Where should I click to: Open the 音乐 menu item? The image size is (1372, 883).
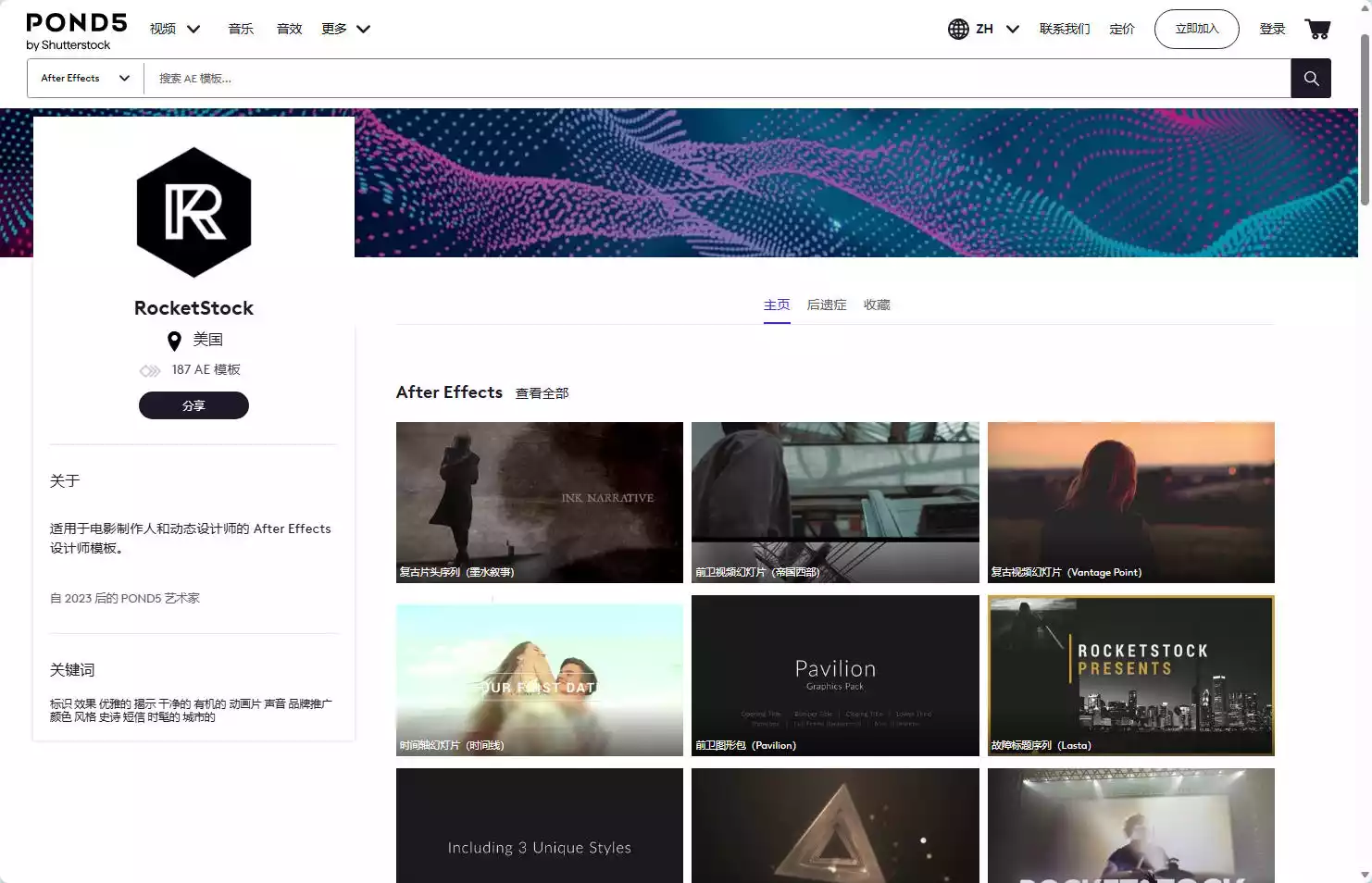click(x=241, y=30)
